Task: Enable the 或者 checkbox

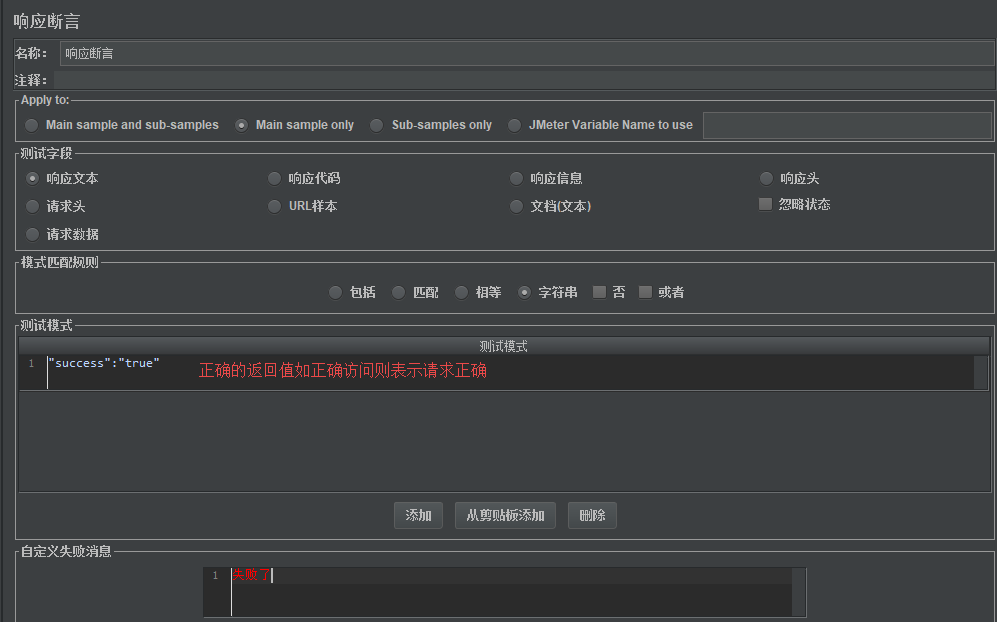Action: (645, 292)
